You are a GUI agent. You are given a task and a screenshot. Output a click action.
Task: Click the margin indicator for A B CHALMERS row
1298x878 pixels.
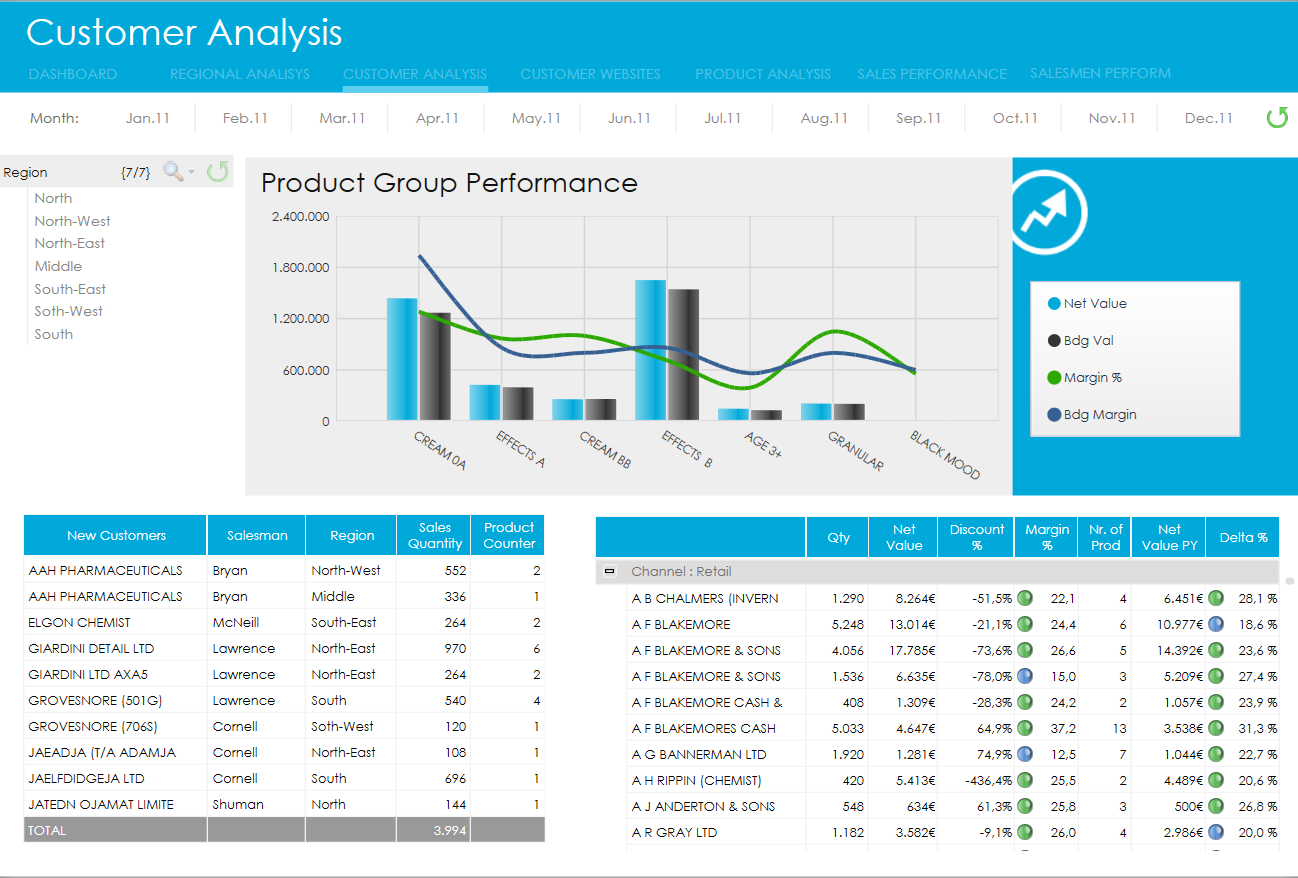[1025, 598]
